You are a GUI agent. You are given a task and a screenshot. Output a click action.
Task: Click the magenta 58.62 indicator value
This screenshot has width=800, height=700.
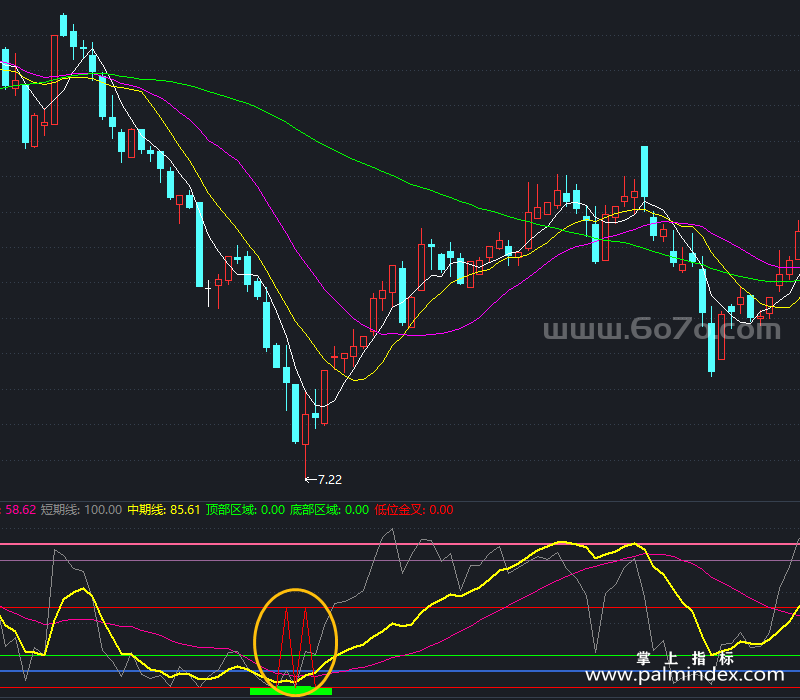[20, 510]
